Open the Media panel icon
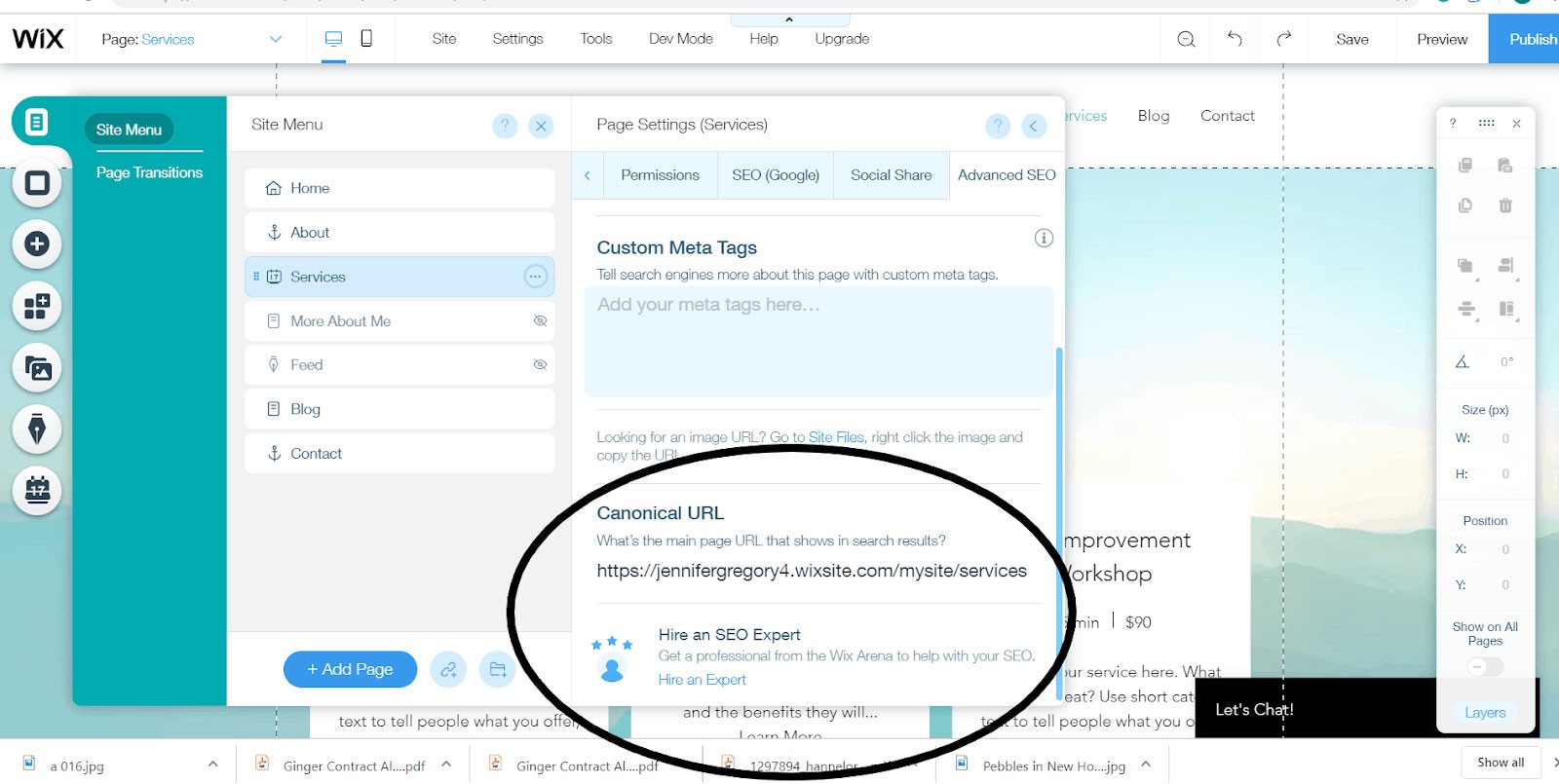Viewport: 1559px width, 784px height. 37,368
